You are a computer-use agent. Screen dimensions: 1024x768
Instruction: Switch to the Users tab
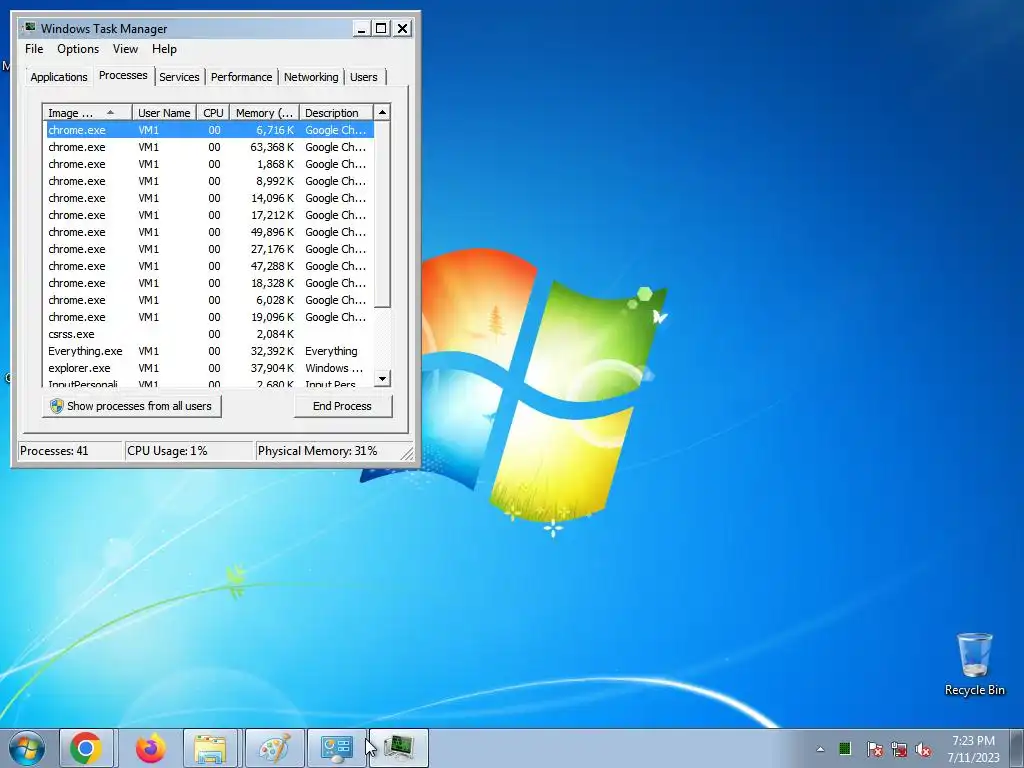[x=364, y=77]
